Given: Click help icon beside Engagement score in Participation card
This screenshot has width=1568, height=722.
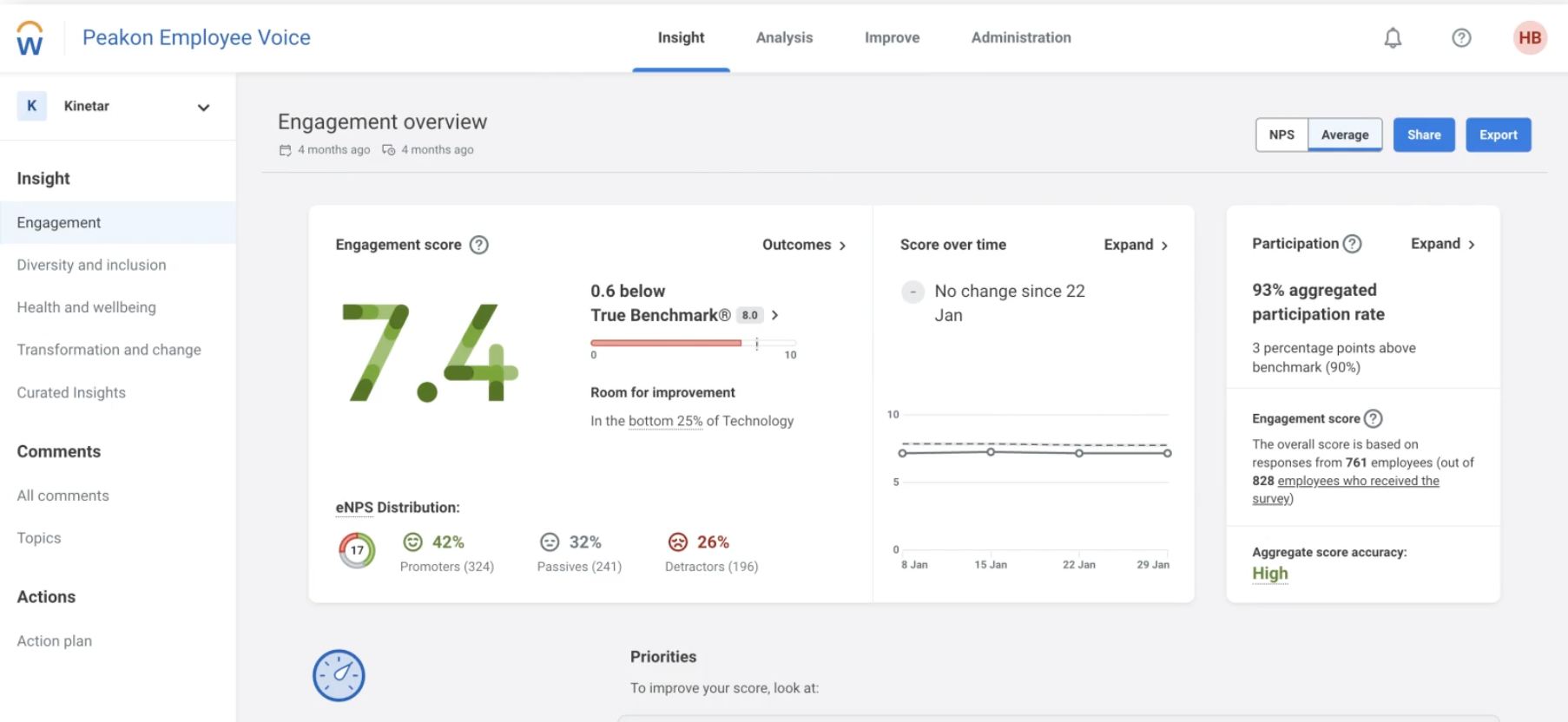Looking at the screenshot, I should point(1373,418).
